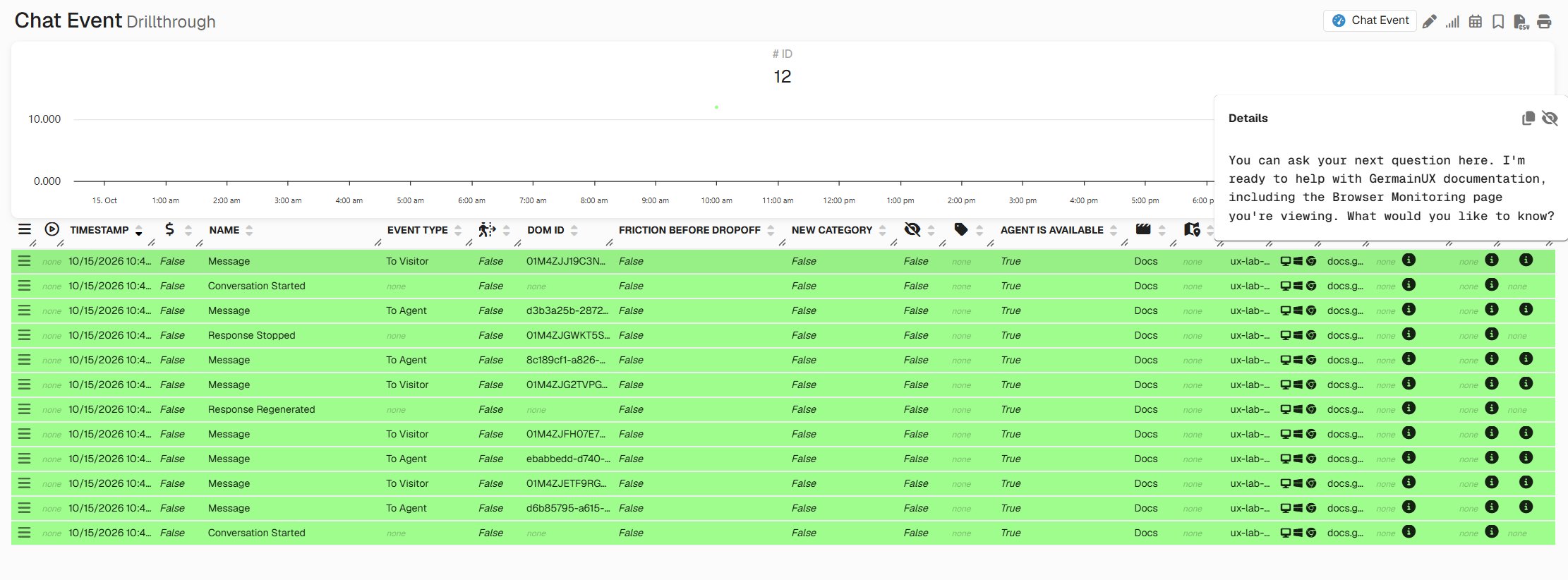Click the sort arrows beside TIMESTAMP
The width and height of the screenshot is (1568, 580).
(x=139, y=230)
